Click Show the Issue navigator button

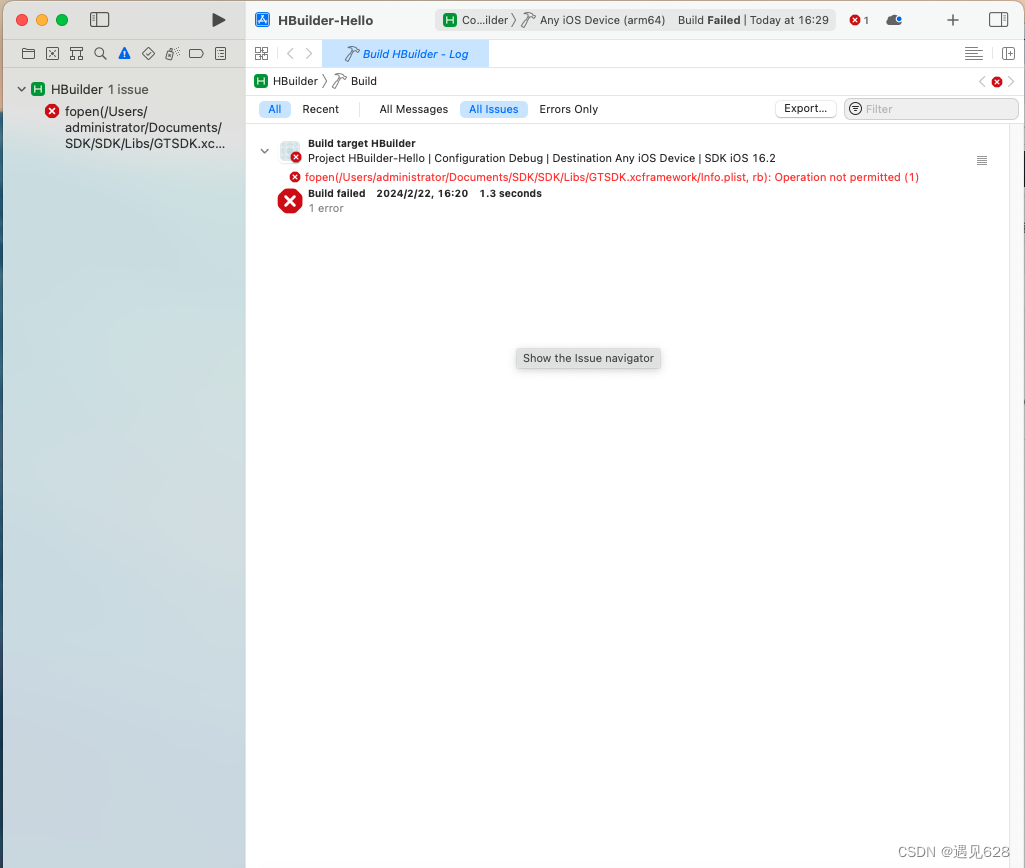pyautogui.click(x=588, y=358)
